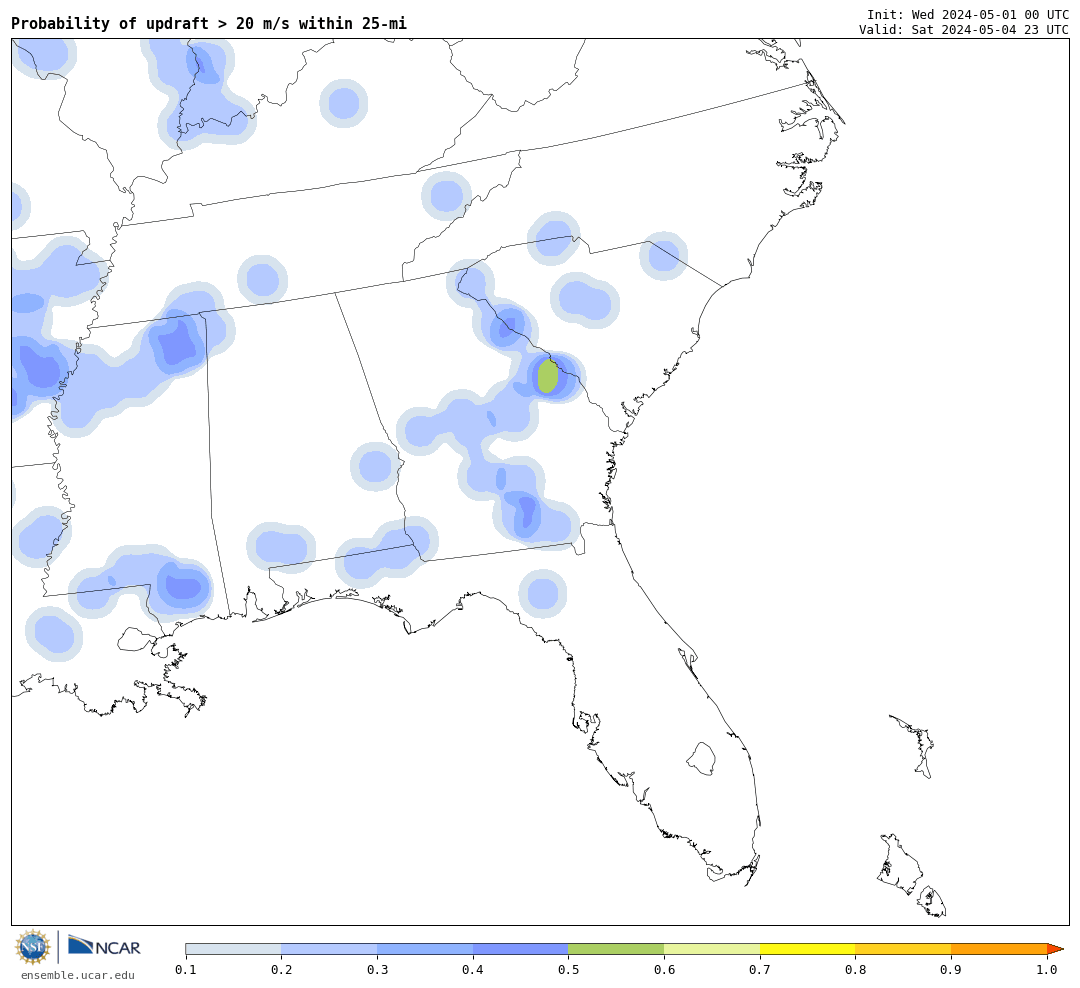The width and height of the screenshot is (1080, 988).
Task: Select the 0.5–0.6 green legend swatch
Action: click(x=616, y=949)
